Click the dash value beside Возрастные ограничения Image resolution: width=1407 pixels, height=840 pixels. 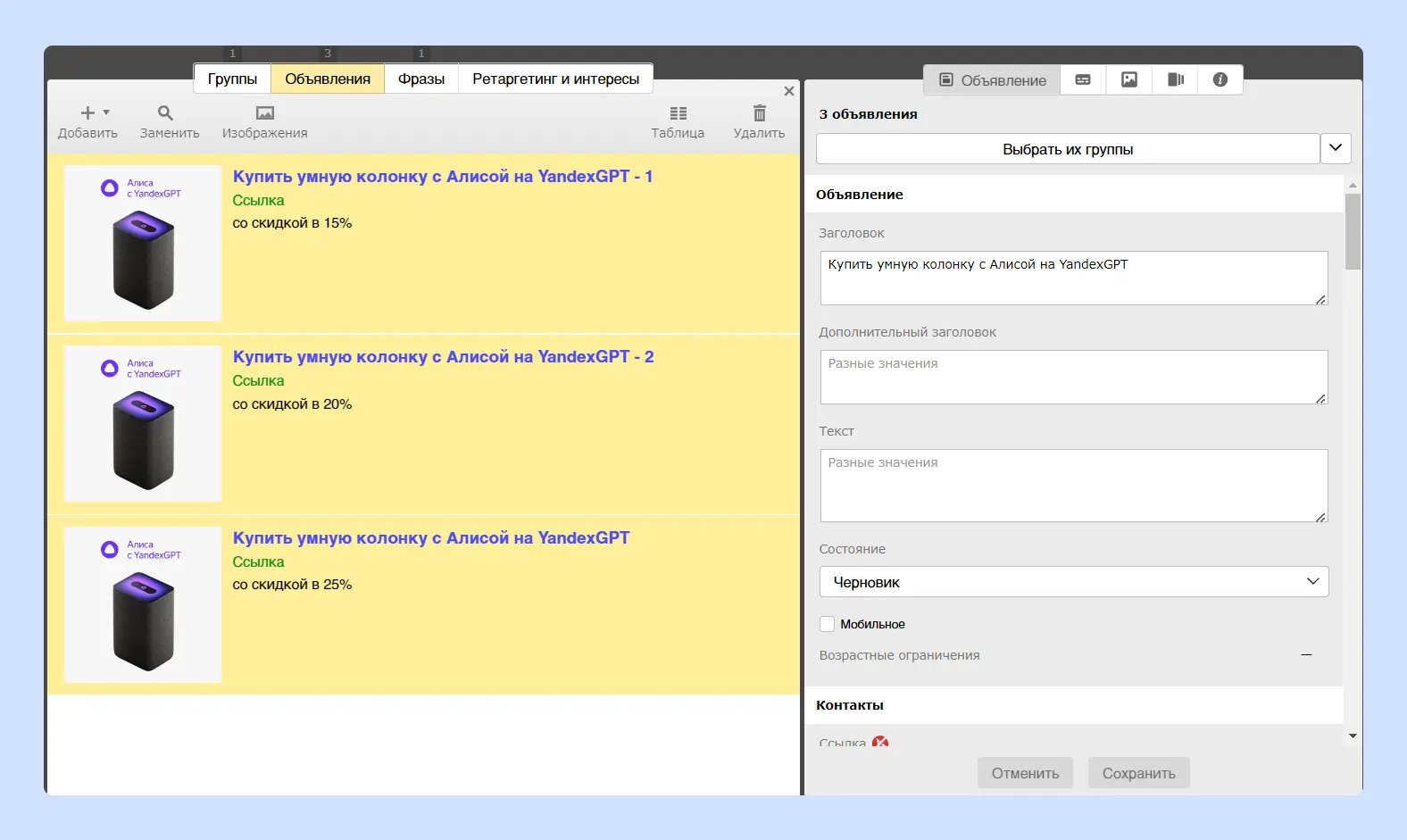click(1306, 655)
